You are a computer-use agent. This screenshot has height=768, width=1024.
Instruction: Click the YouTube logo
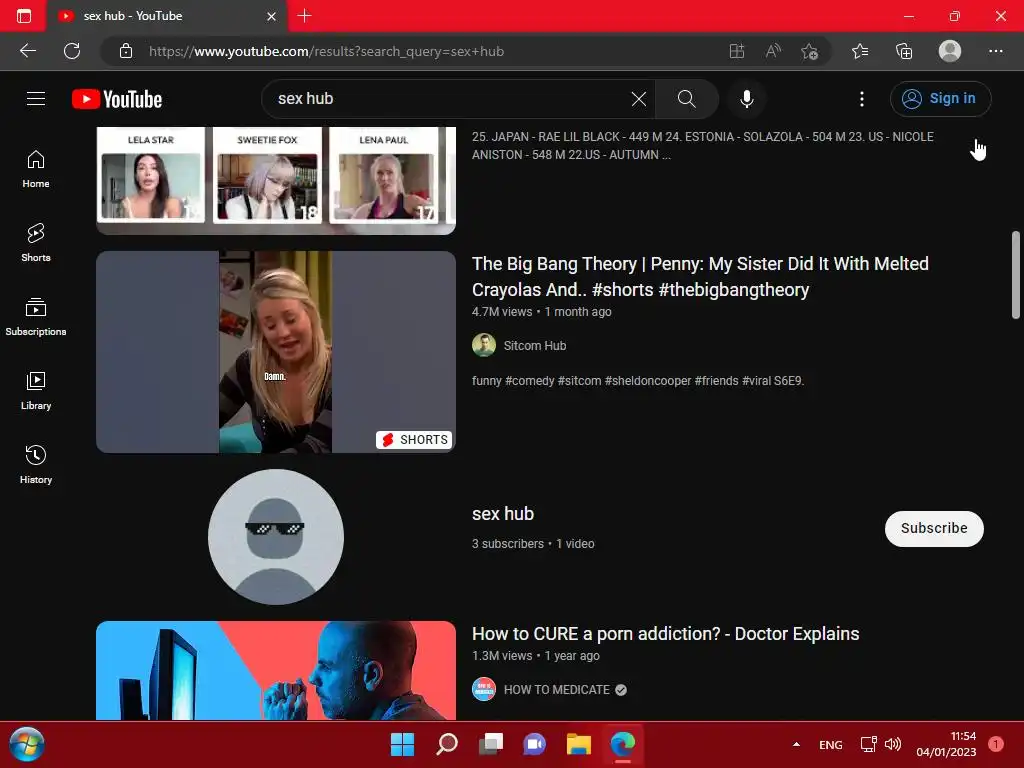(x=117, y=99)
